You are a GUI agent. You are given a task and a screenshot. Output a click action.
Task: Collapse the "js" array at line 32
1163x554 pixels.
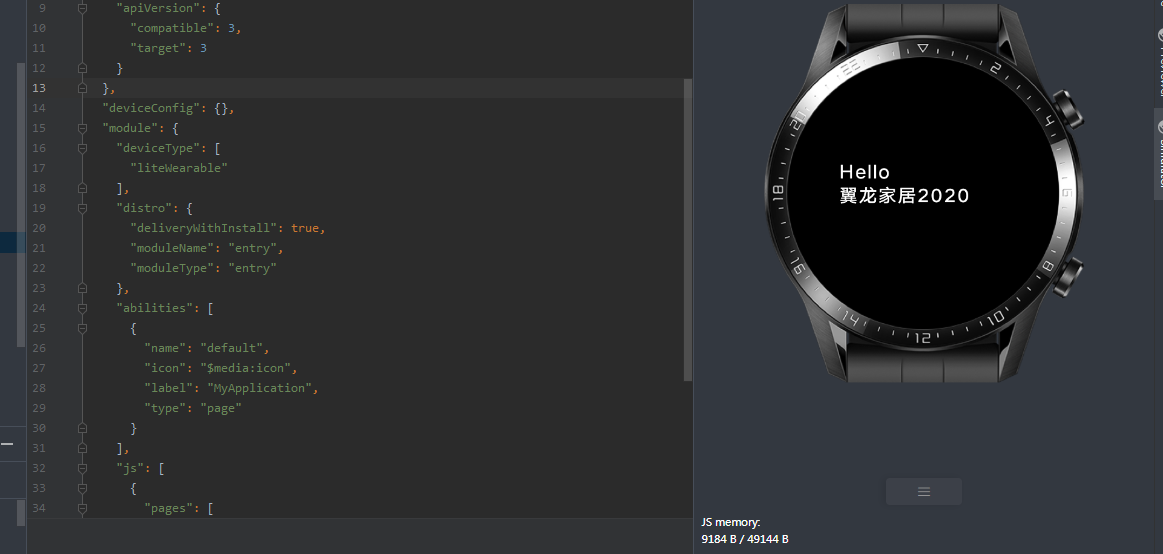click(x=82, y=469)
